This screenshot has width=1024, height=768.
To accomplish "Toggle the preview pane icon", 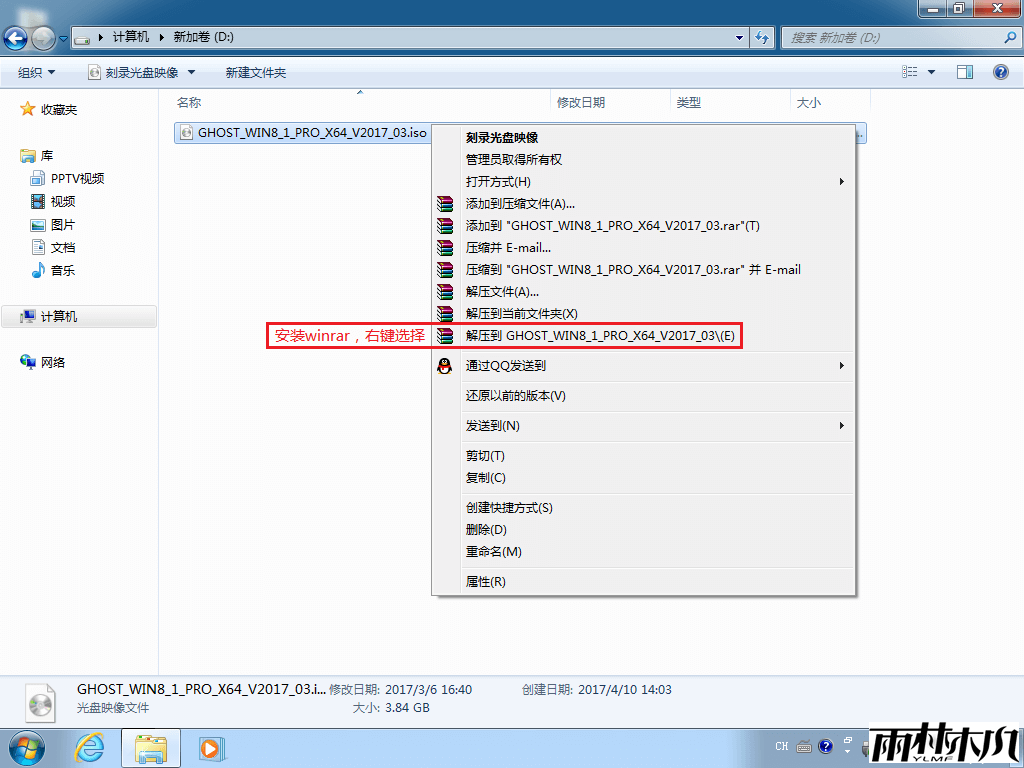I will 965,72.
